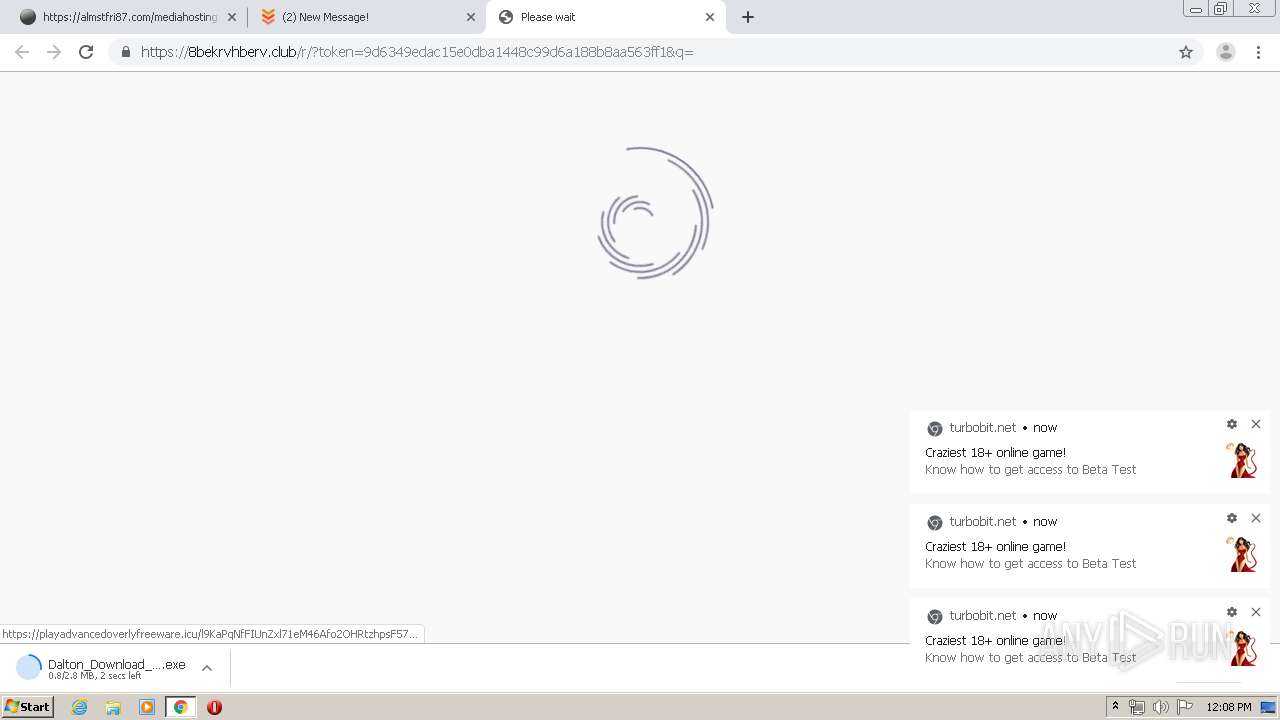Dismiss the top turbobit.net notification
Screen dimensions: 1280x720
click(x=1256, y=424)
